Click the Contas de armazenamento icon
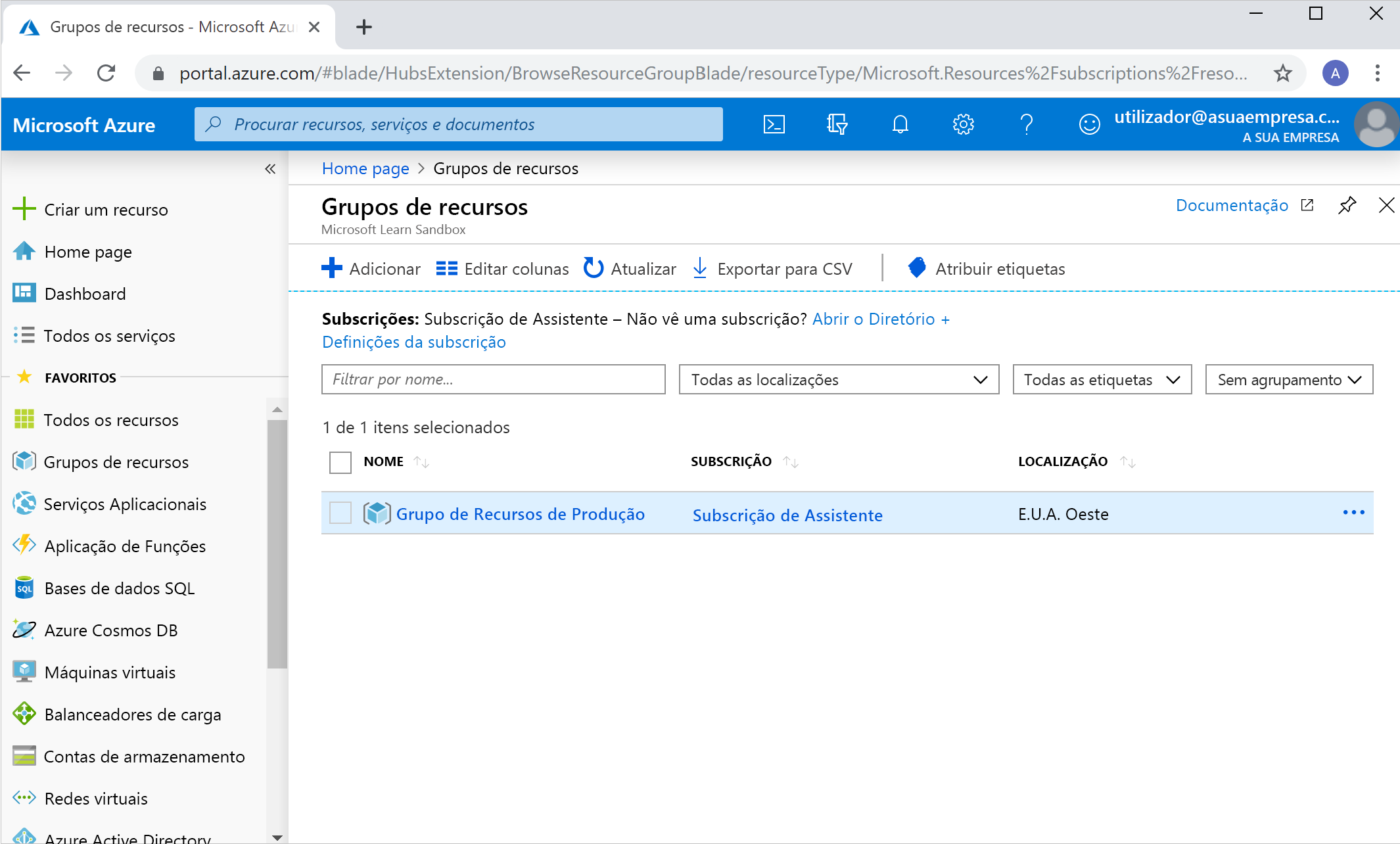Image resolution: width=1400 pixels, height=844 pixels. tap(24, 756)
